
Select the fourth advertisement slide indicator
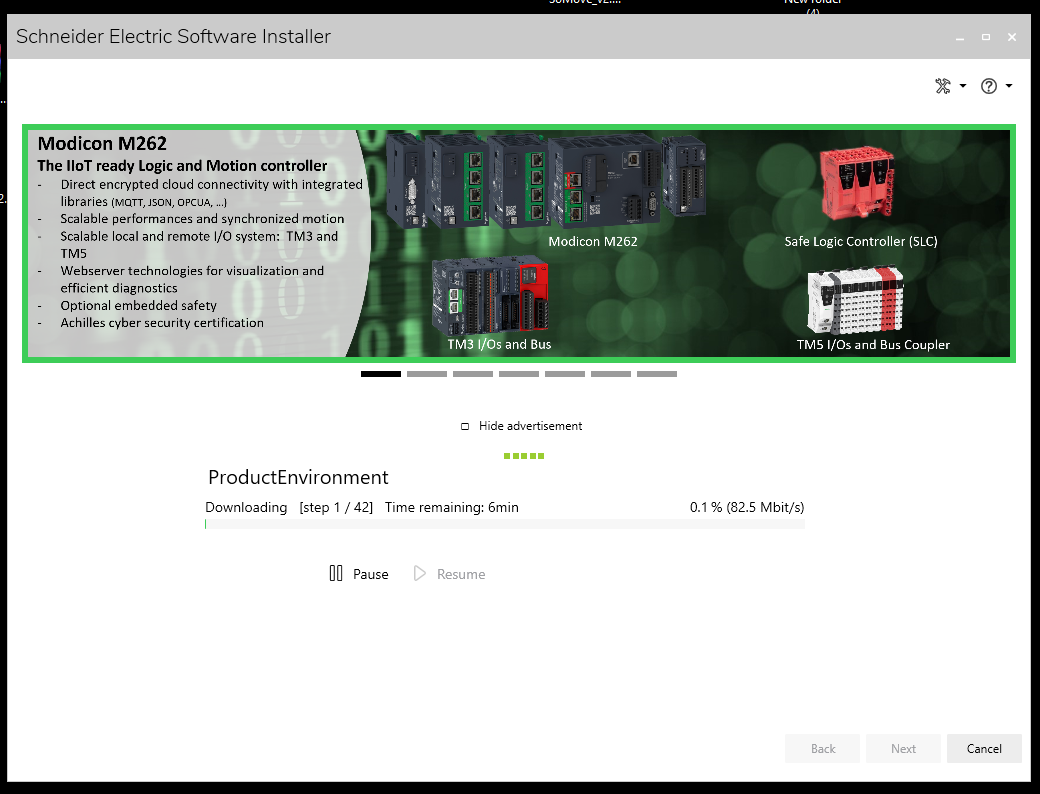coord(519,374)
